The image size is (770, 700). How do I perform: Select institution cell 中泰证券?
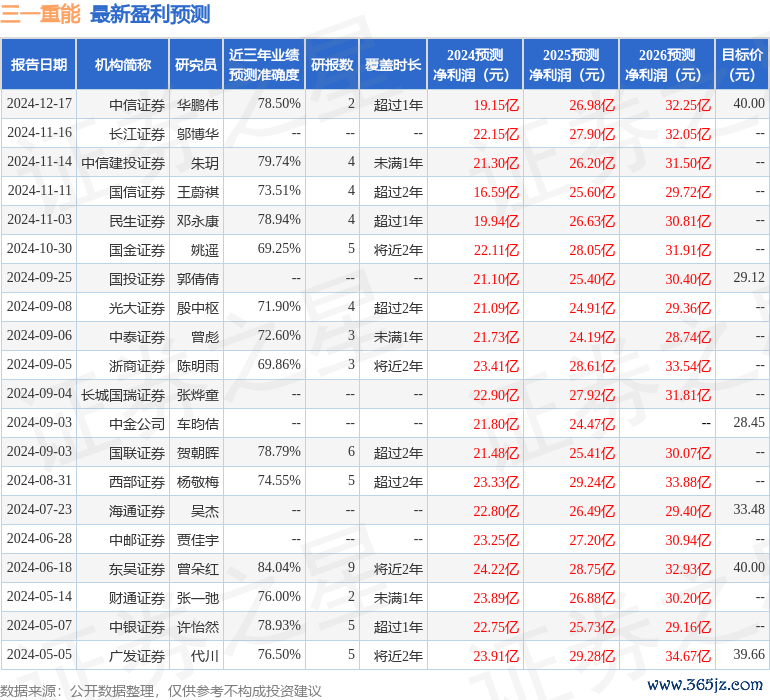137,336
